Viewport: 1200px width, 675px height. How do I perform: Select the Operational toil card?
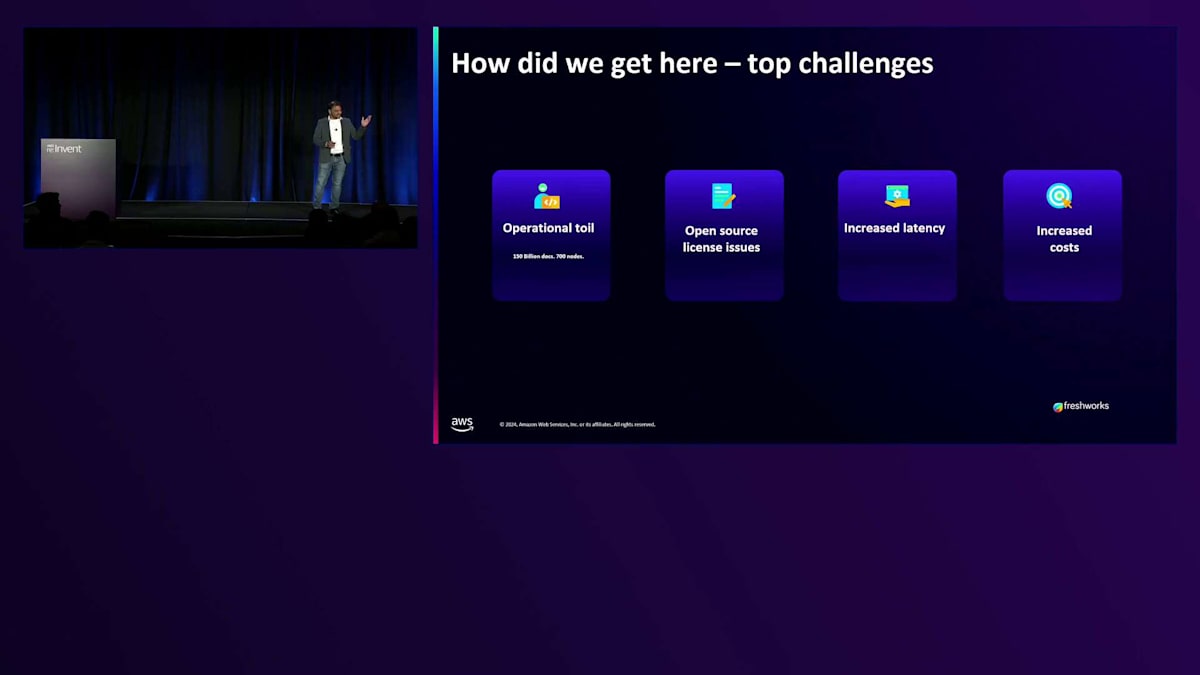551,235
